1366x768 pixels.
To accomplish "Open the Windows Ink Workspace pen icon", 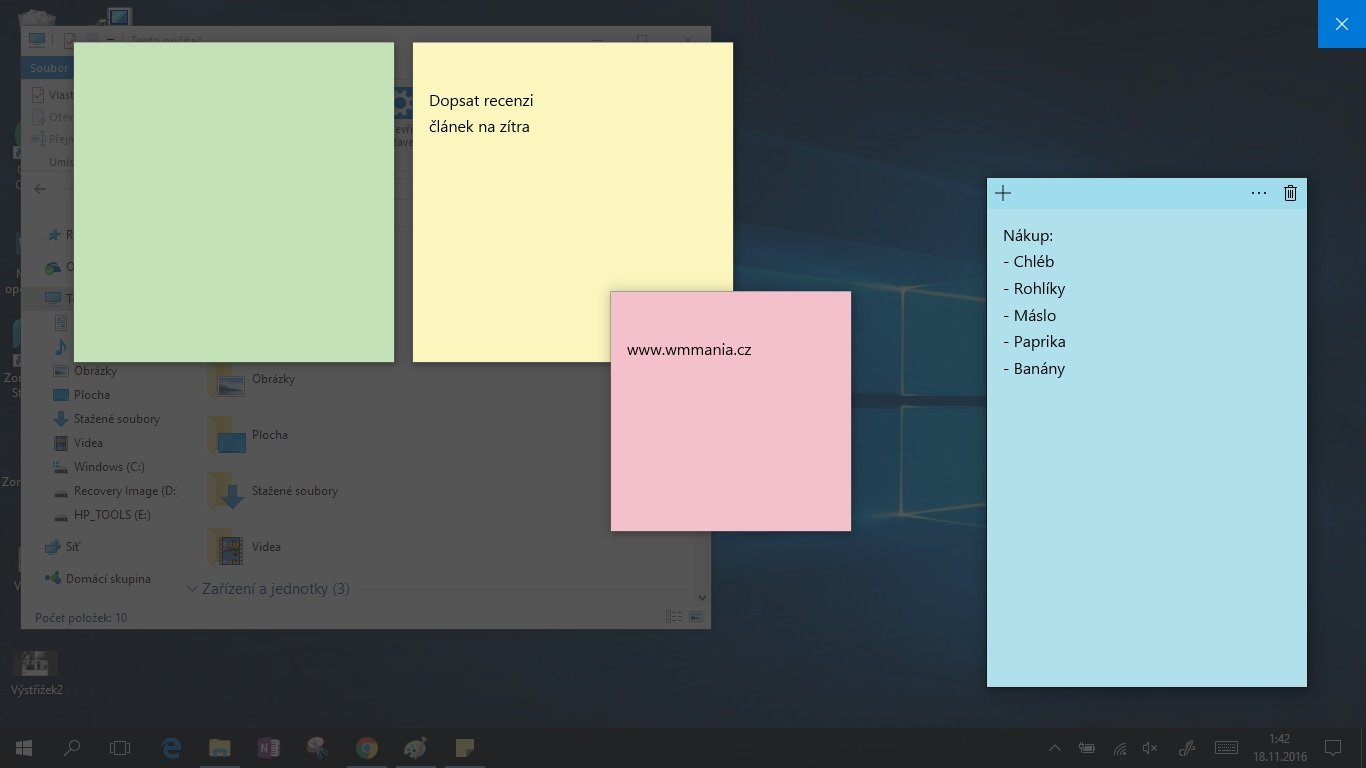I will [x=1186, y=748].
